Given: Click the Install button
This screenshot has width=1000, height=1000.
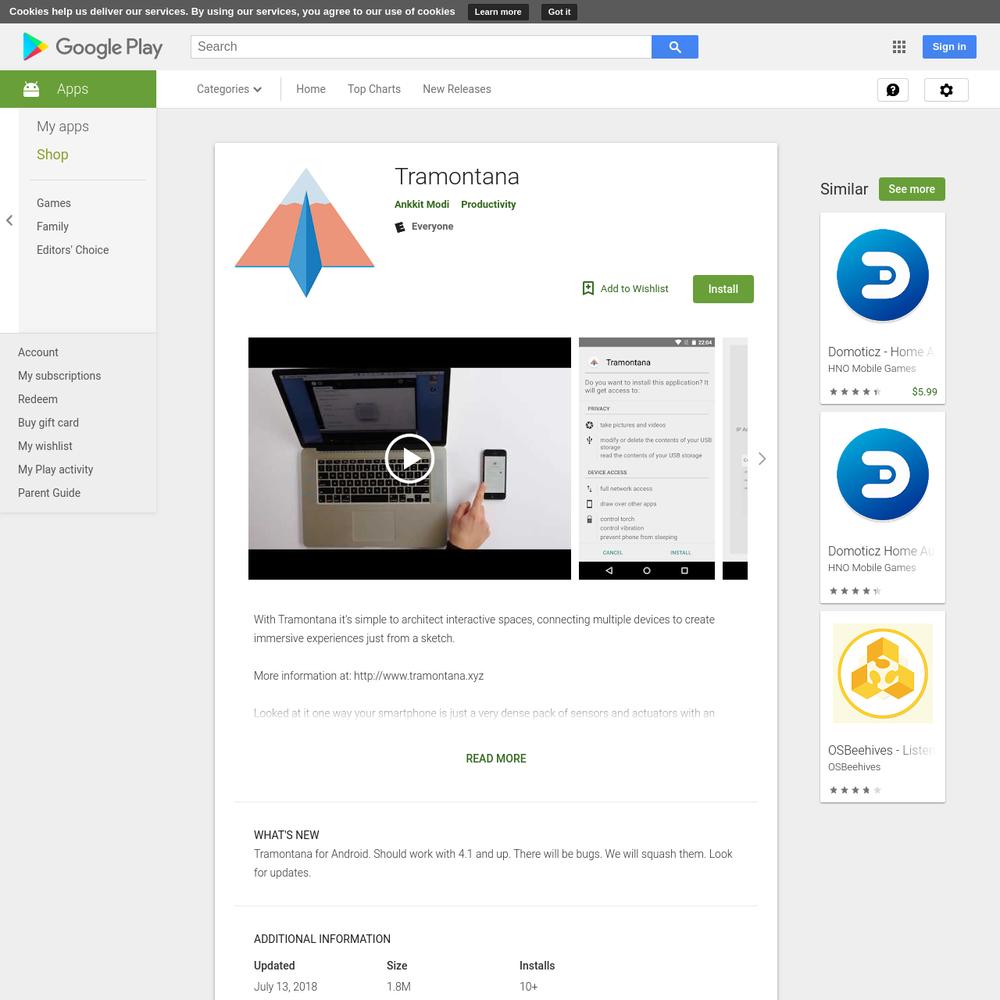Looking at the screenshot, I should pyautogui.click(x=723, y=289).
